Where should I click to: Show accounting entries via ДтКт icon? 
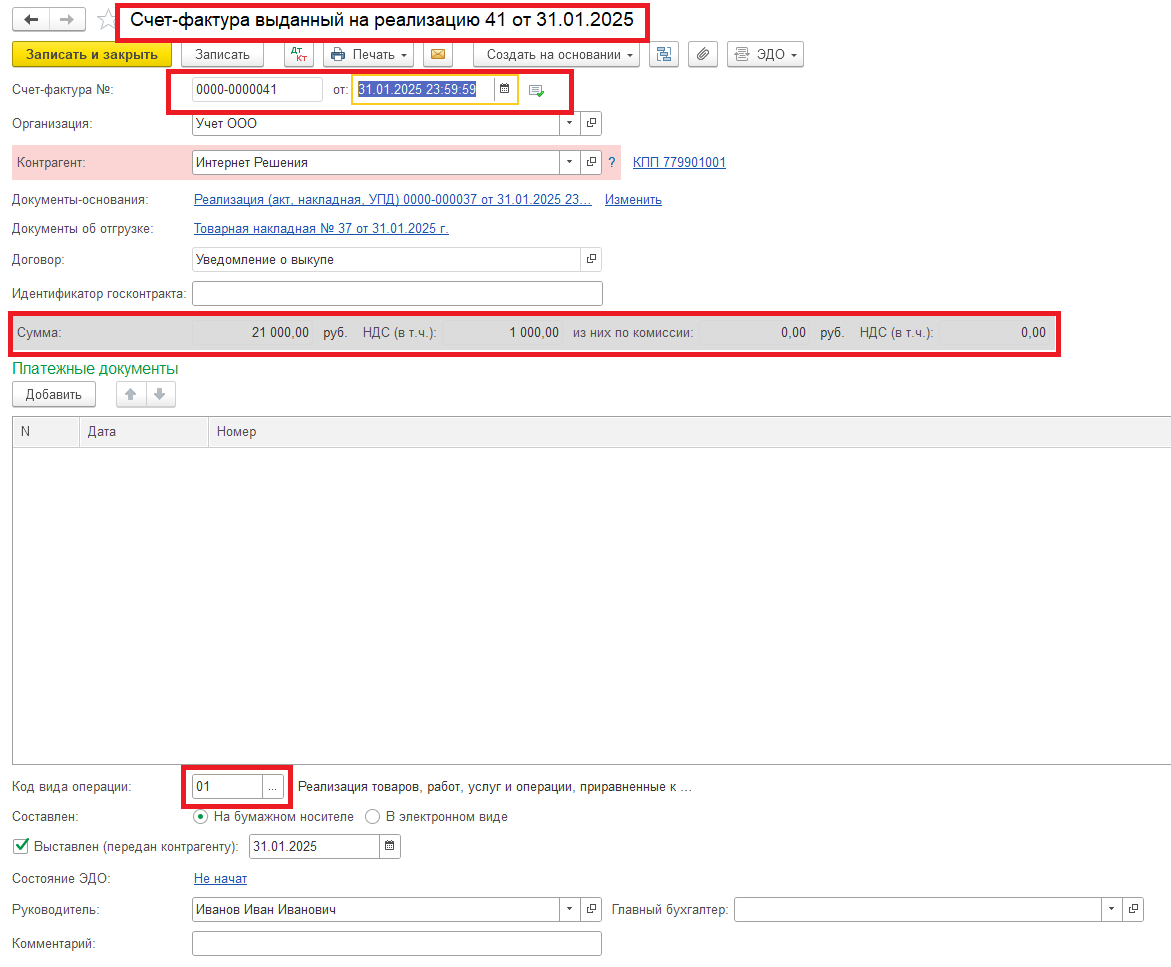[x=299, y=55]
